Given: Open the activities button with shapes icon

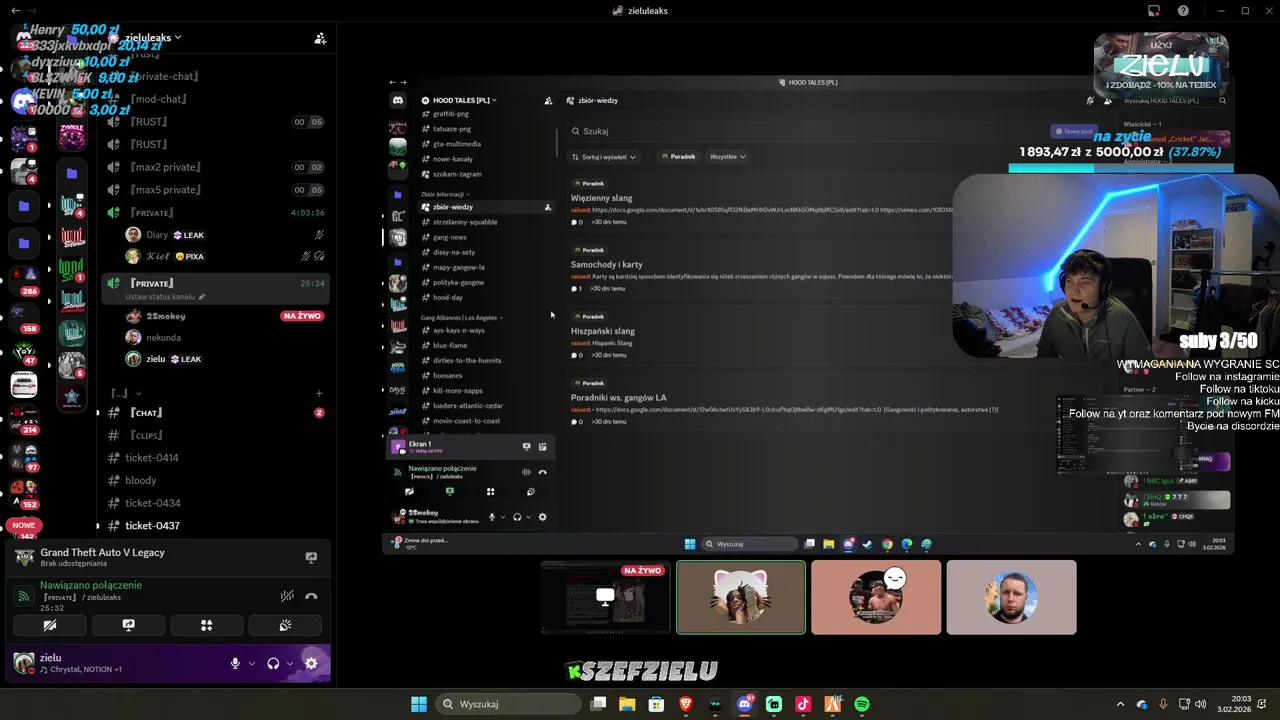Looking at the screenshot, I should (206, 625).
